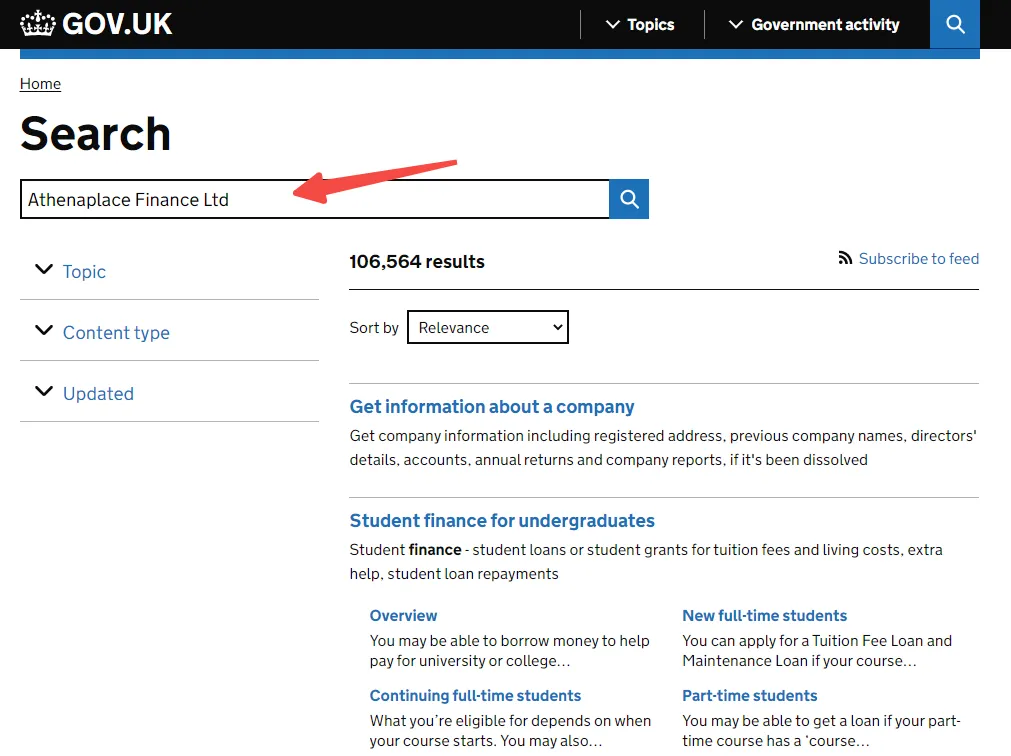Click the description starting 'Get company information including'
Screen dimensions: 1011x756
tap(663, 447)
